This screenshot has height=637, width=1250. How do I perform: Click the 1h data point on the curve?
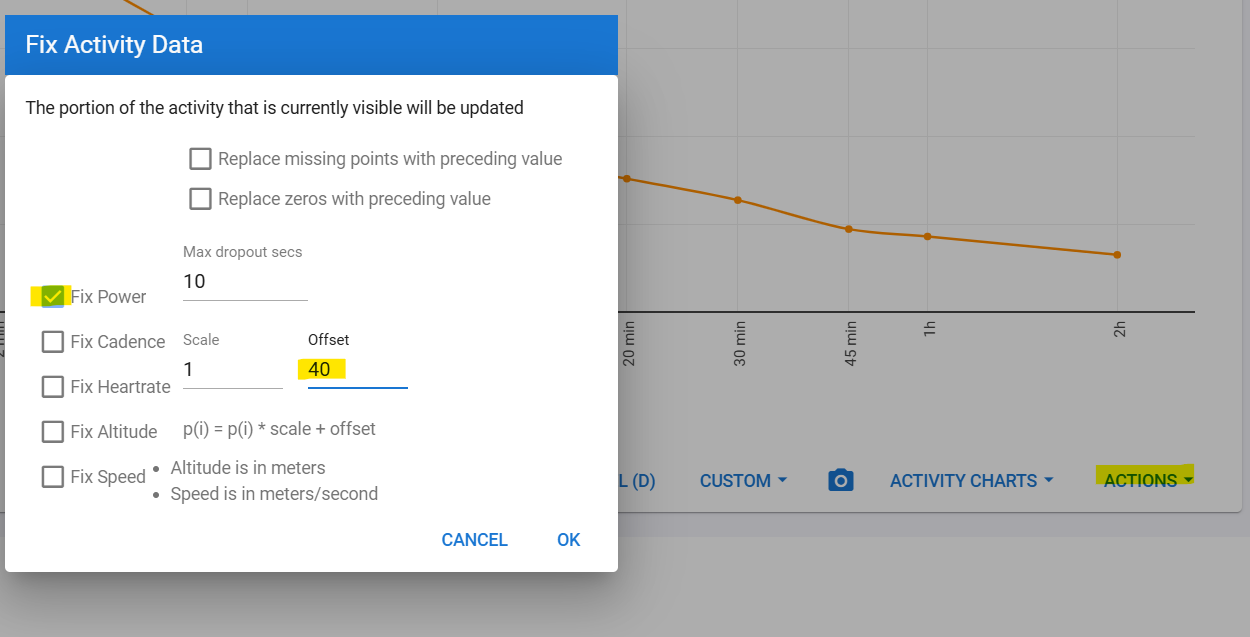tap(928, 236)
